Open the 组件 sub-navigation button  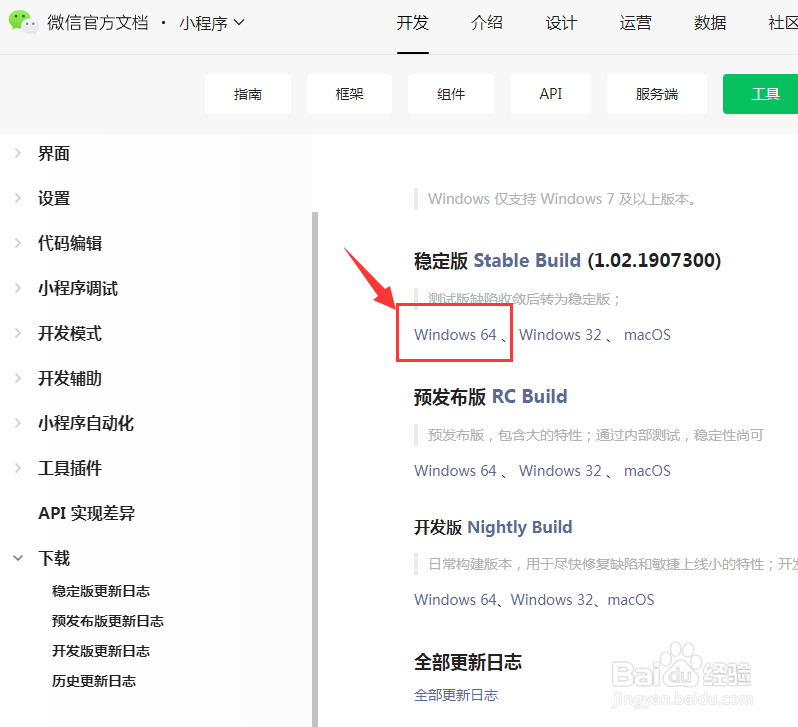point(451,94)
